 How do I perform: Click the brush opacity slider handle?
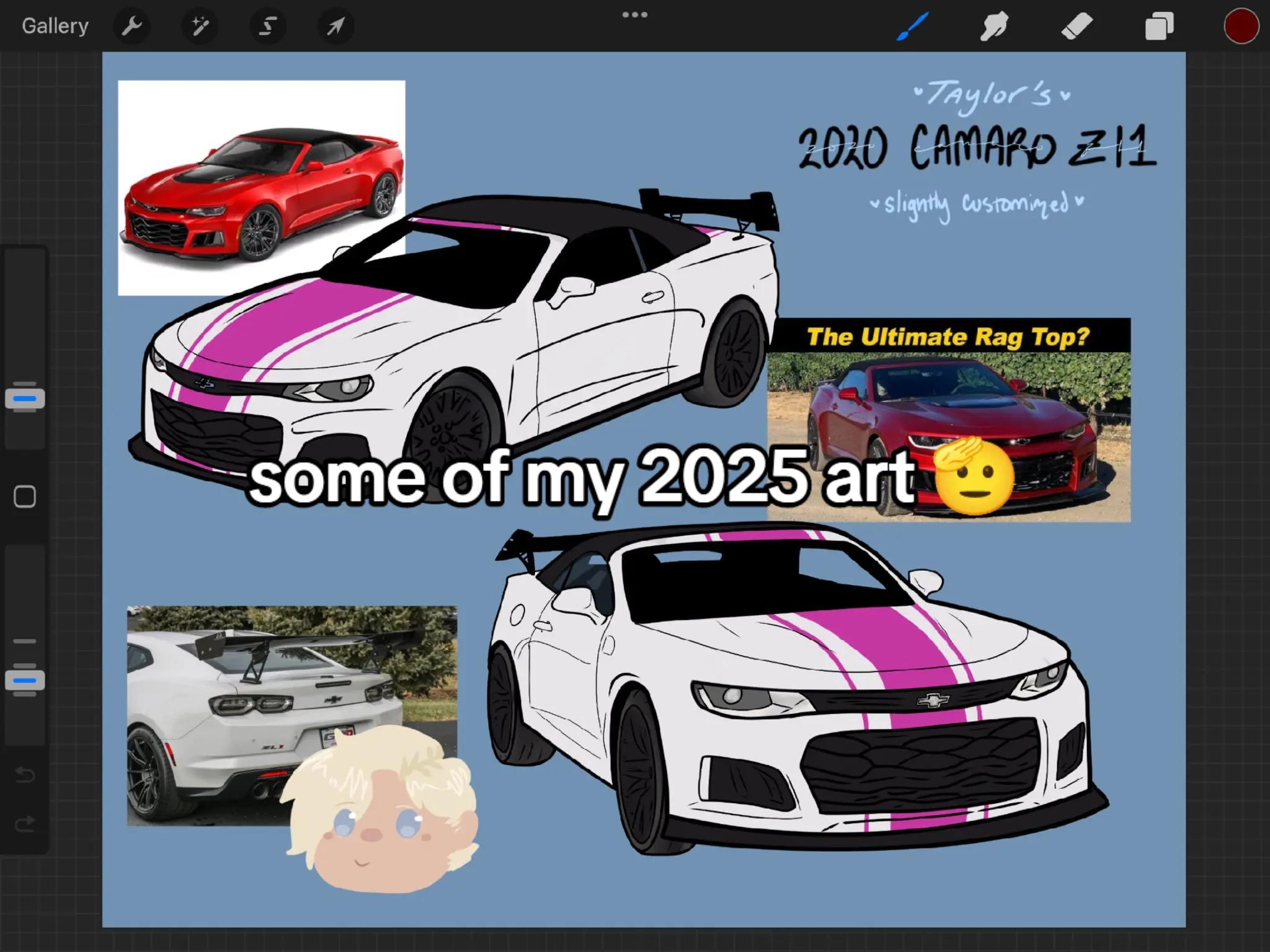tap(25, 680)
